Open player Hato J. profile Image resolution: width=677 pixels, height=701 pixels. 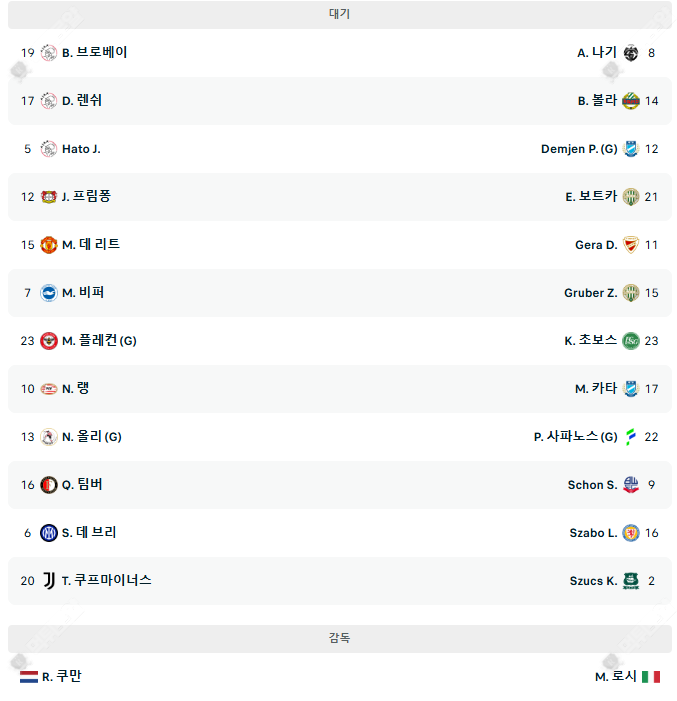pyautogui.click(x=81, y=149)
